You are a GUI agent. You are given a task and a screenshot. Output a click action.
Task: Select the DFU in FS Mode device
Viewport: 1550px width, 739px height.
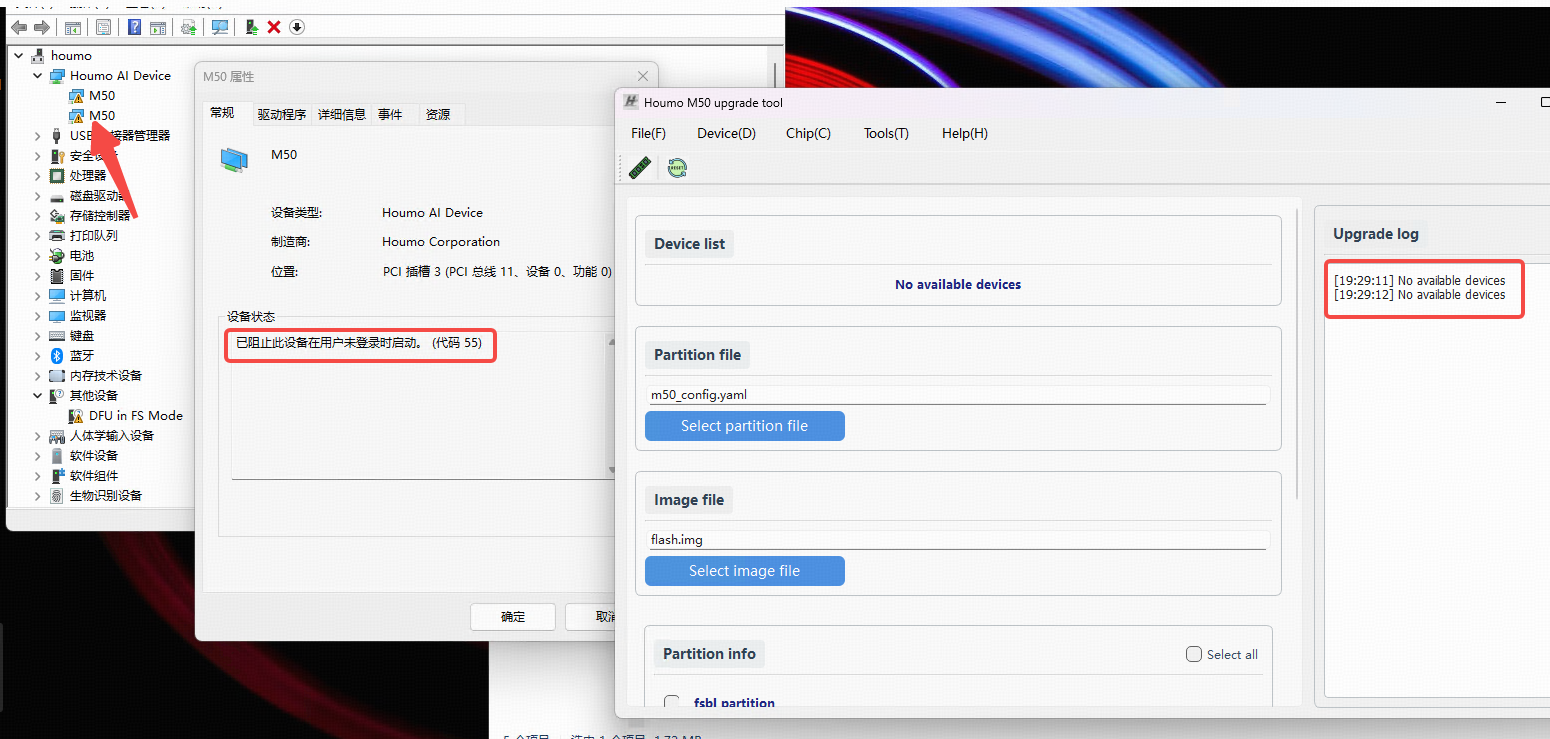[136, 415]
